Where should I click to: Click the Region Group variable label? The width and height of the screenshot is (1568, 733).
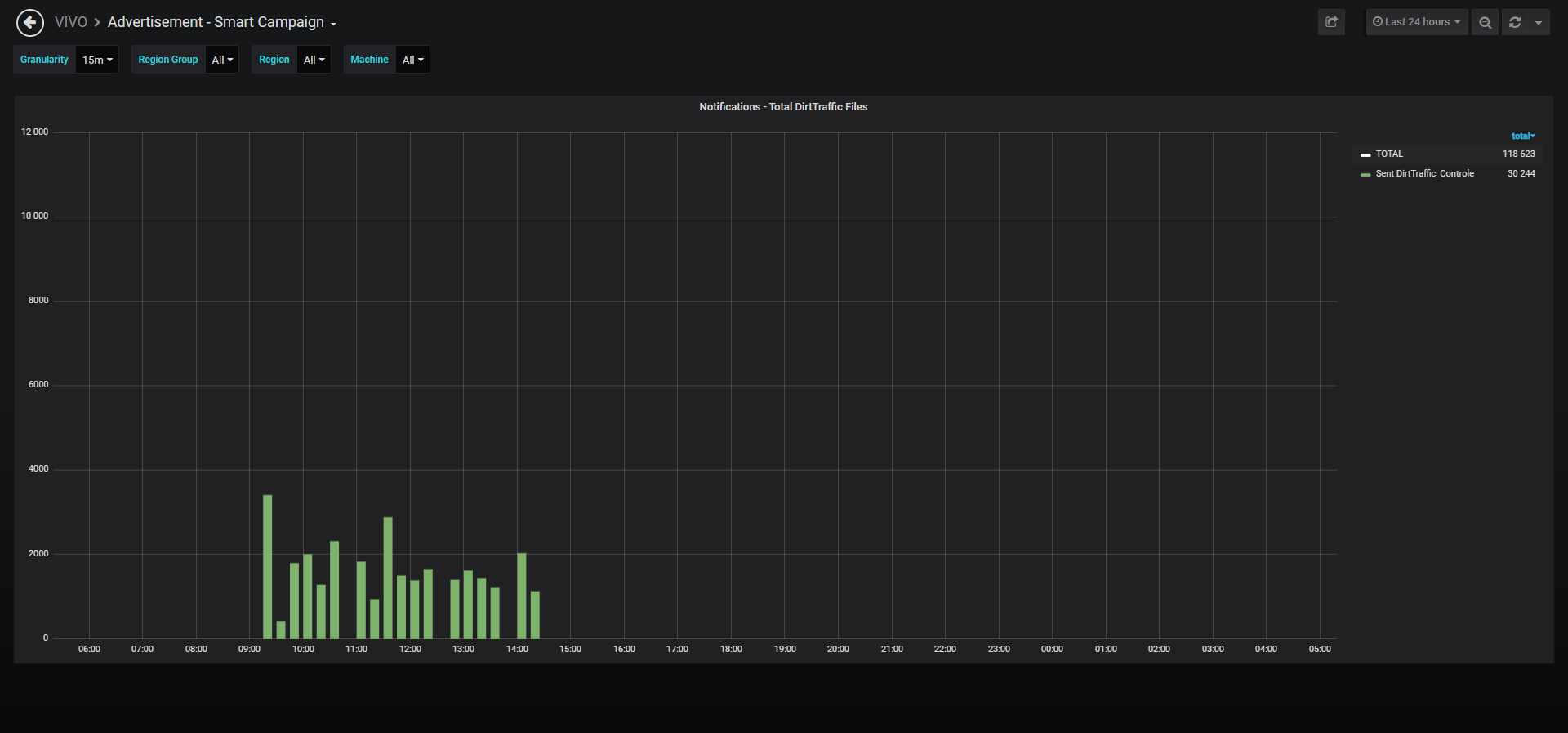point(168,60)
